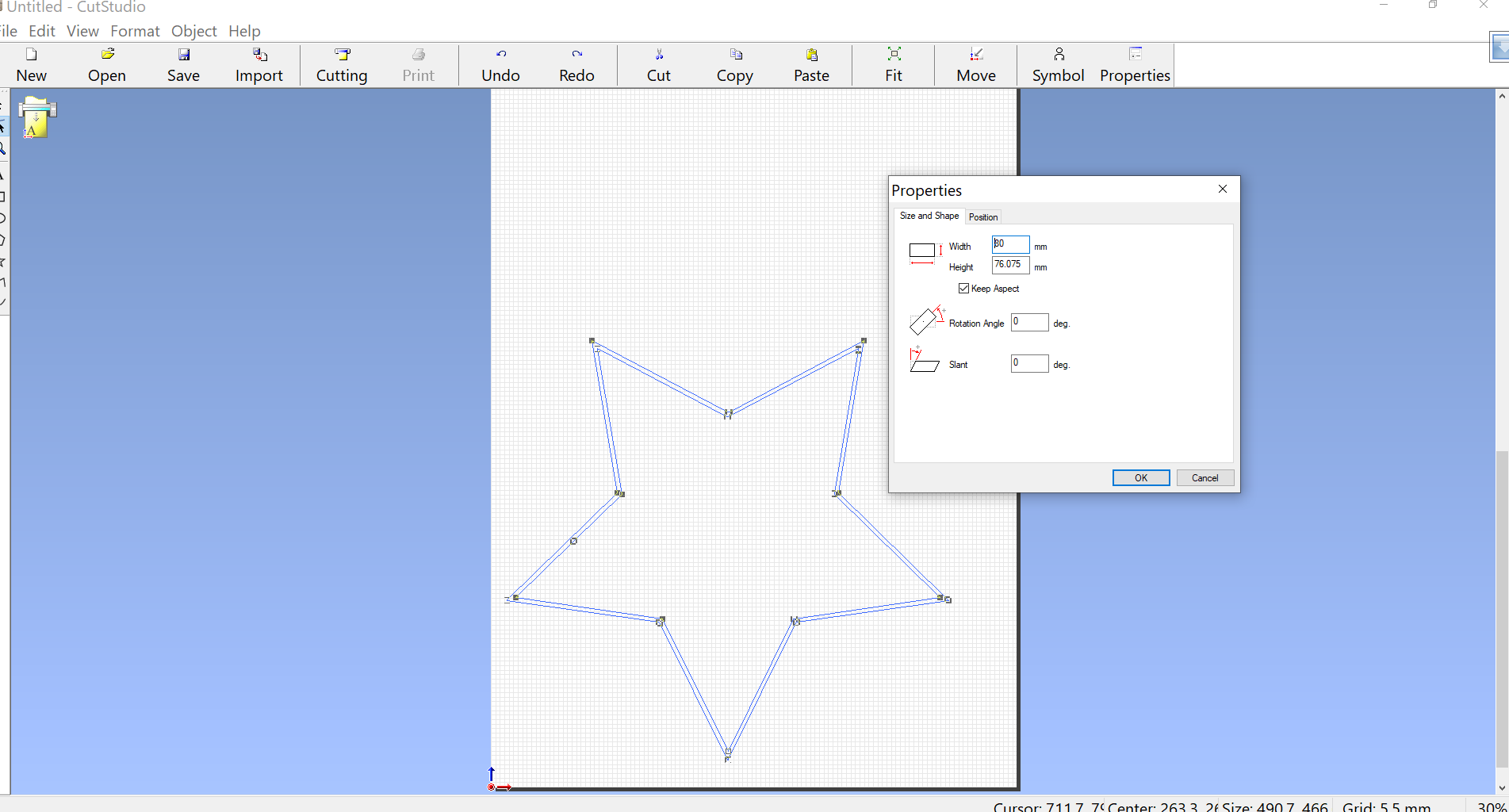The height and width of the screenshot is (812, 1509).
Task: Click the 'Center: 263.3' status entry
Action: click(x=1162, y=806)
